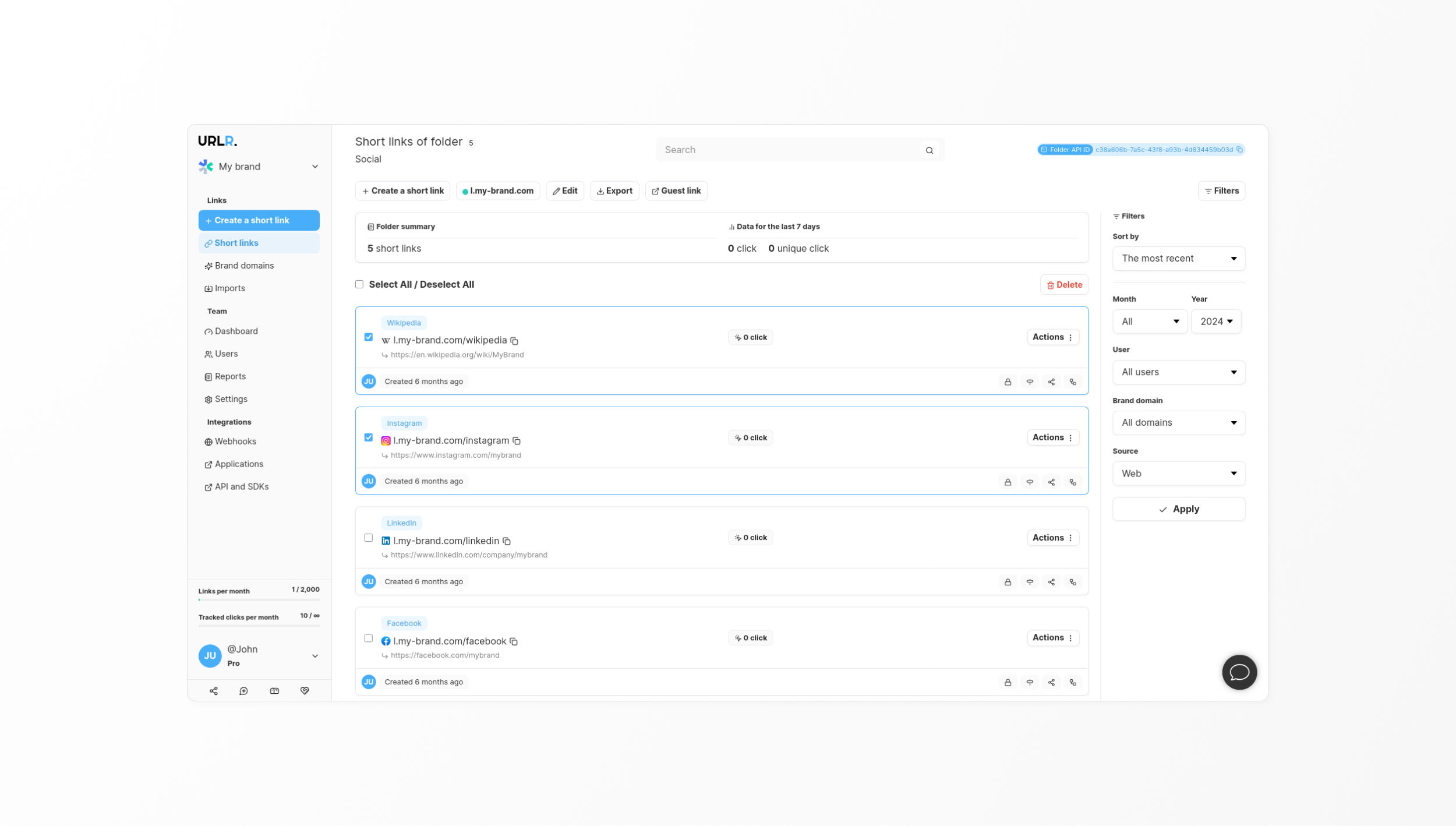1456x826 pixels.
Task: Check the Facebook link checkbox
Action: click(x=369, y=638)
